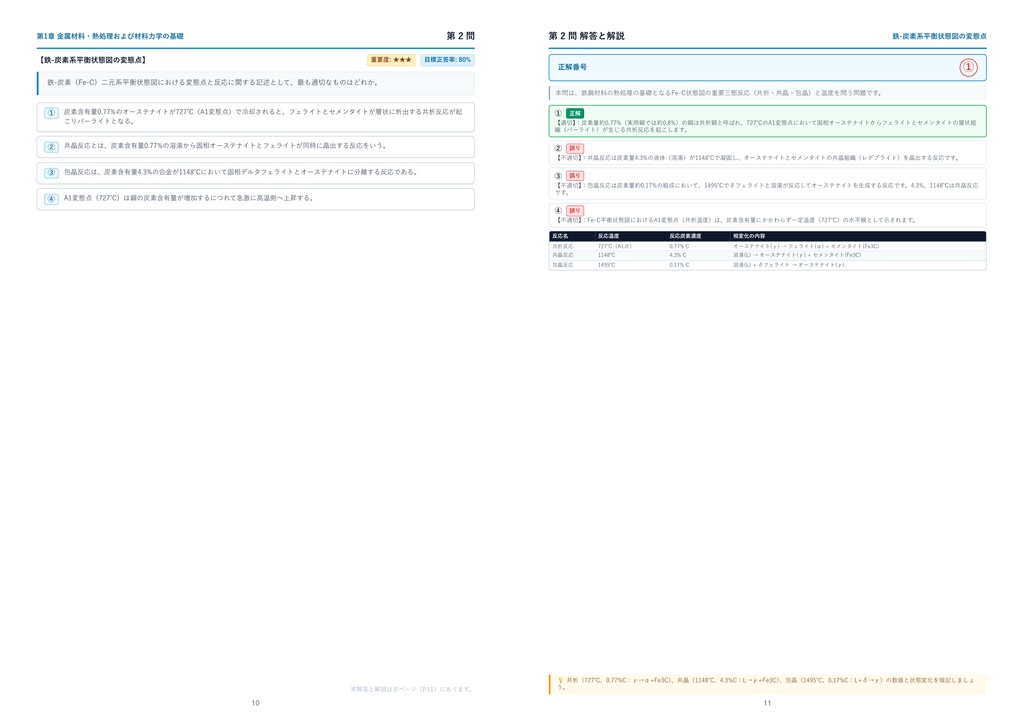The height and width of the screenshot is (724, 1024).
Task: Click the red 誤り badge in explanation ④
Action: tap(575, 211)
